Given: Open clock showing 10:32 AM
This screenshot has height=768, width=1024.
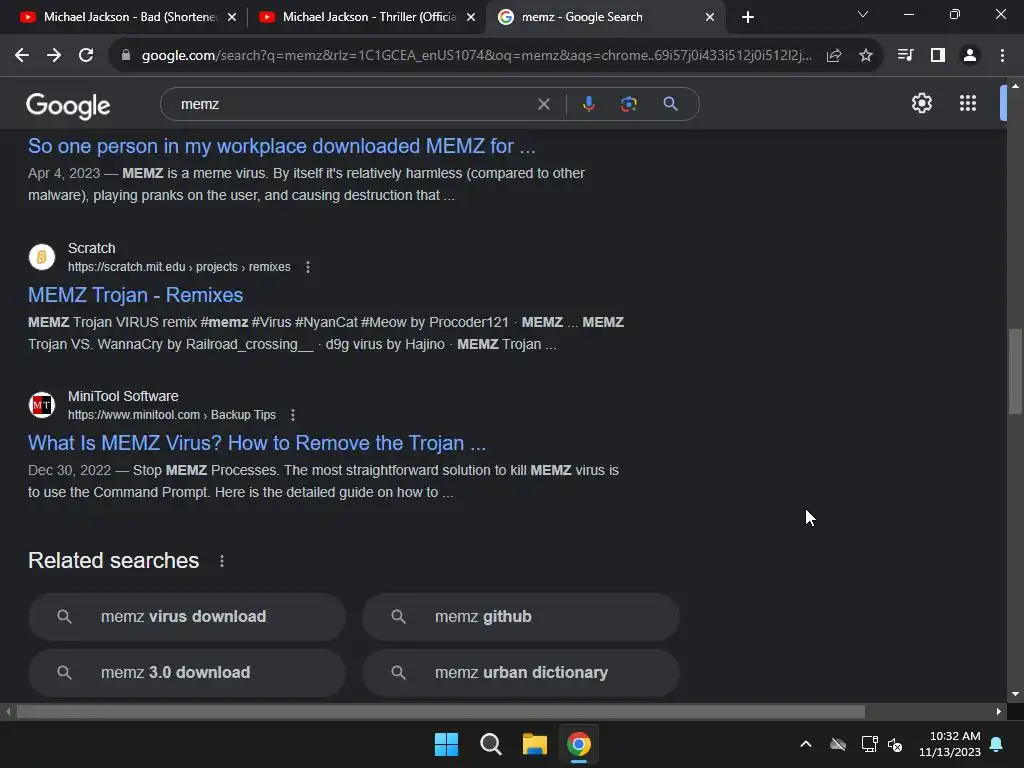Looking at the screenshot, I should (x=950, y=744).
